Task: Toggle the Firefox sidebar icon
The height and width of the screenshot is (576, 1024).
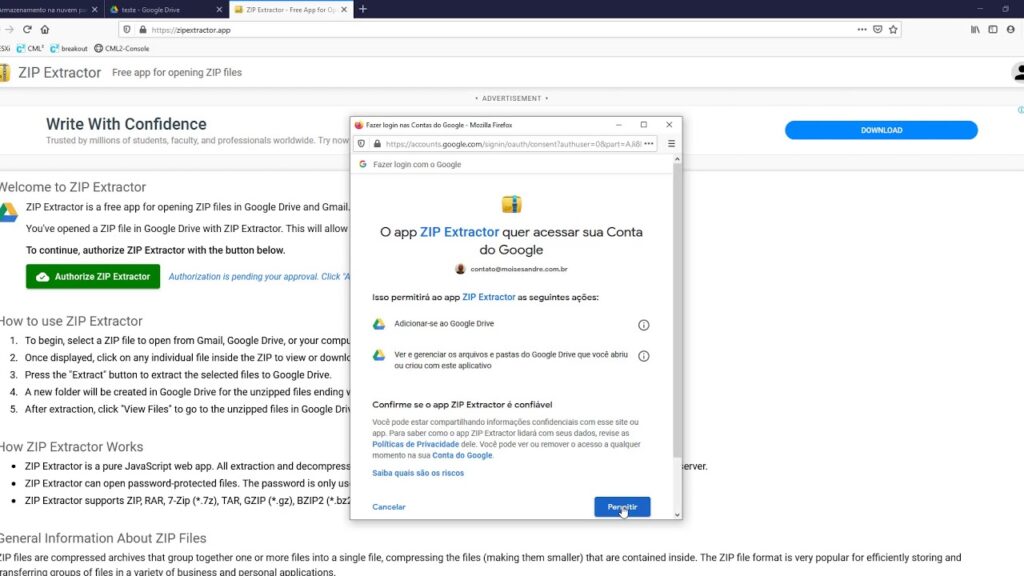Action: (x=993, y=29)
